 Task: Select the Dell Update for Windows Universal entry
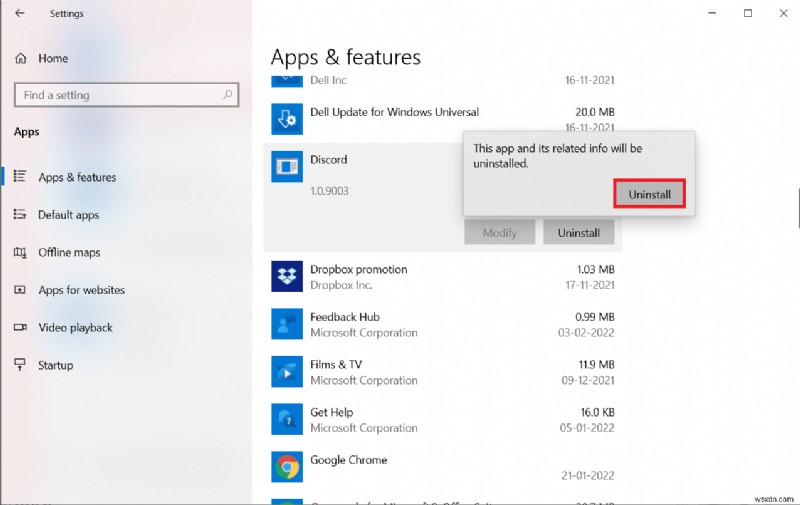coord(443,119)
